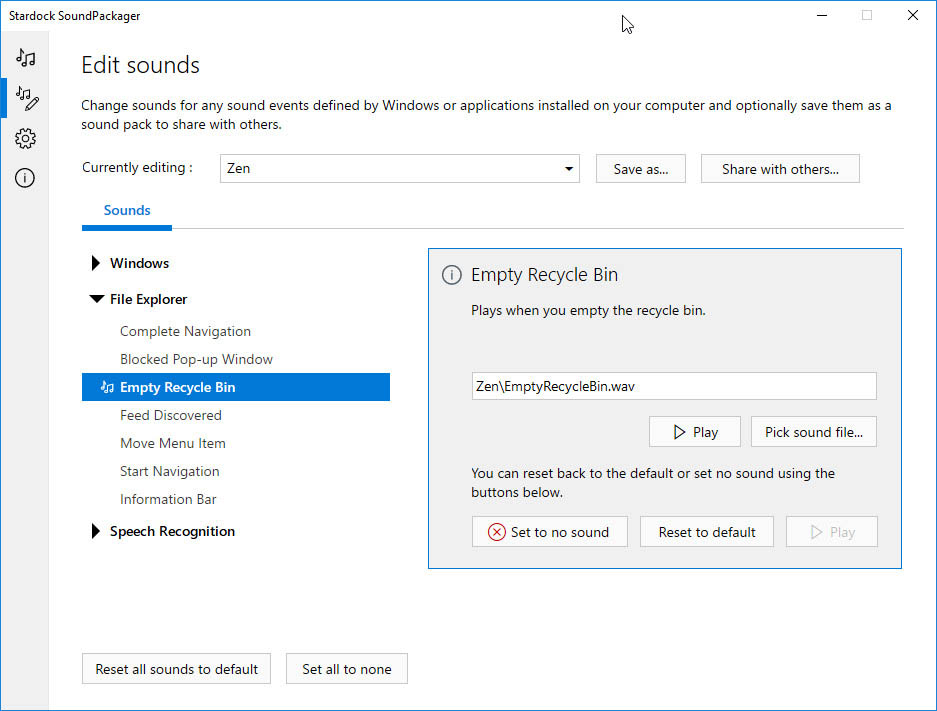The image size is (937, 711).
Task: Click Reset all sounds to default
Action: pos(176,669)
